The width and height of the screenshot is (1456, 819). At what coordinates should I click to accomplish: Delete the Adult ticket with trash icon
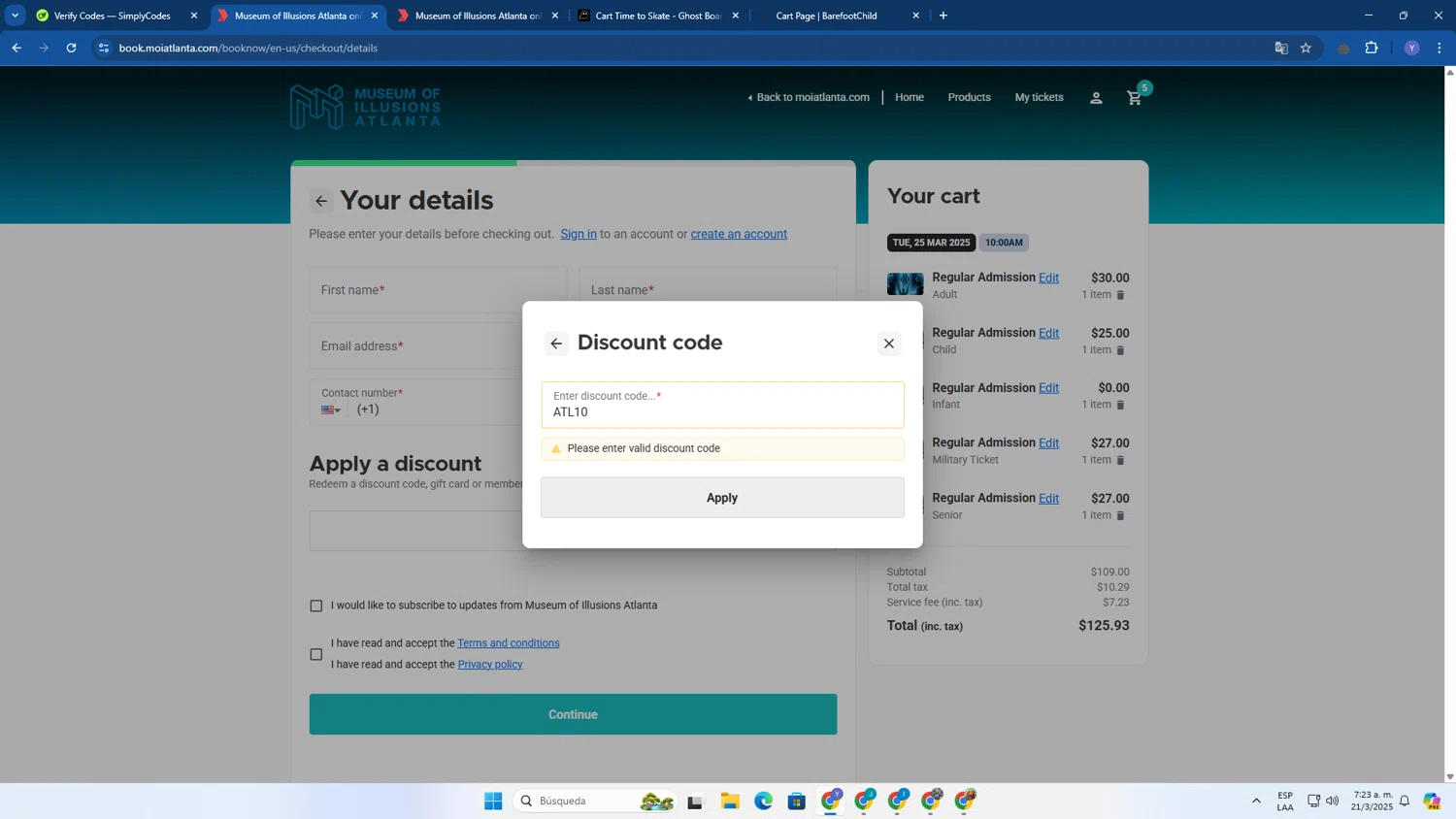(x=1120, y=295)
